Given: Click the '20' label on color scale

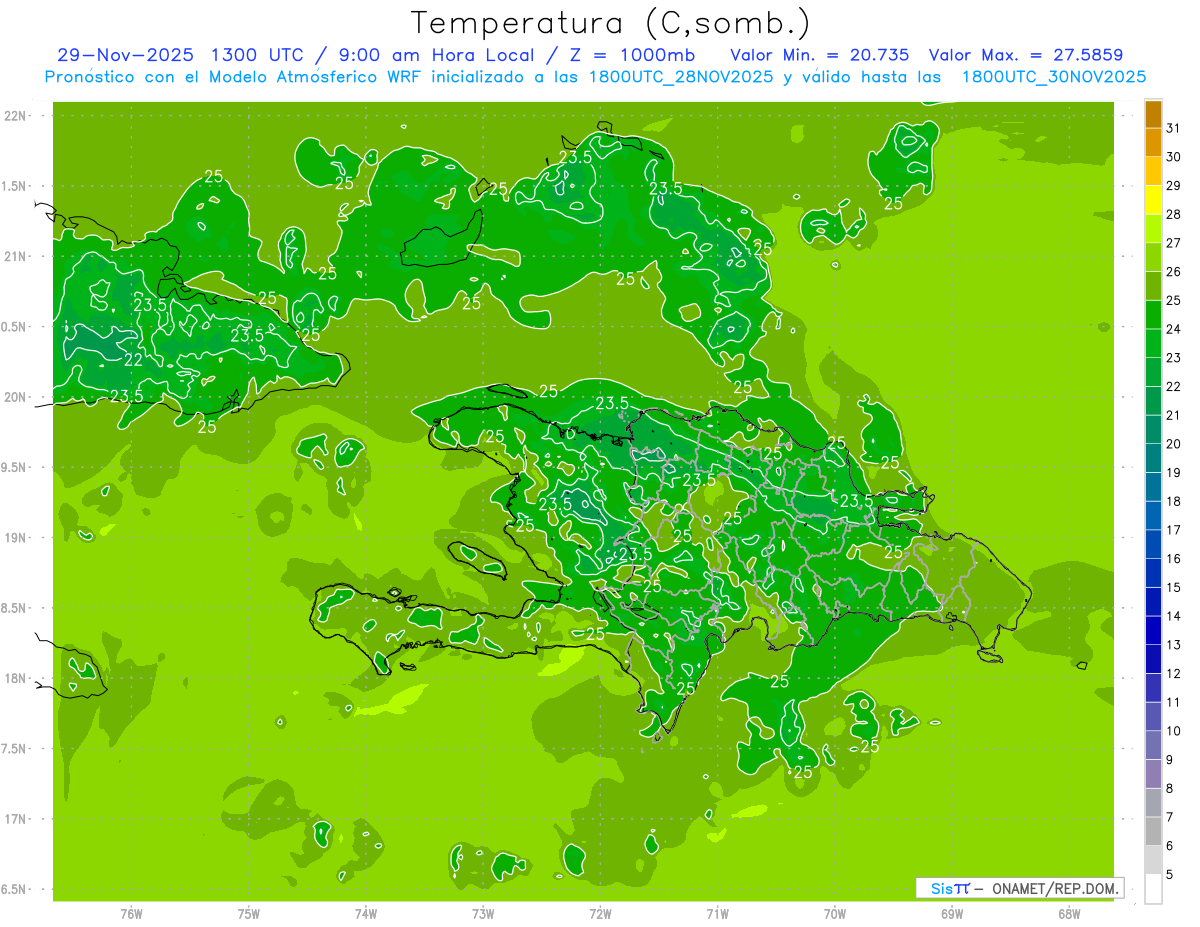Looking at the screenshot, I should (1173, 444).
